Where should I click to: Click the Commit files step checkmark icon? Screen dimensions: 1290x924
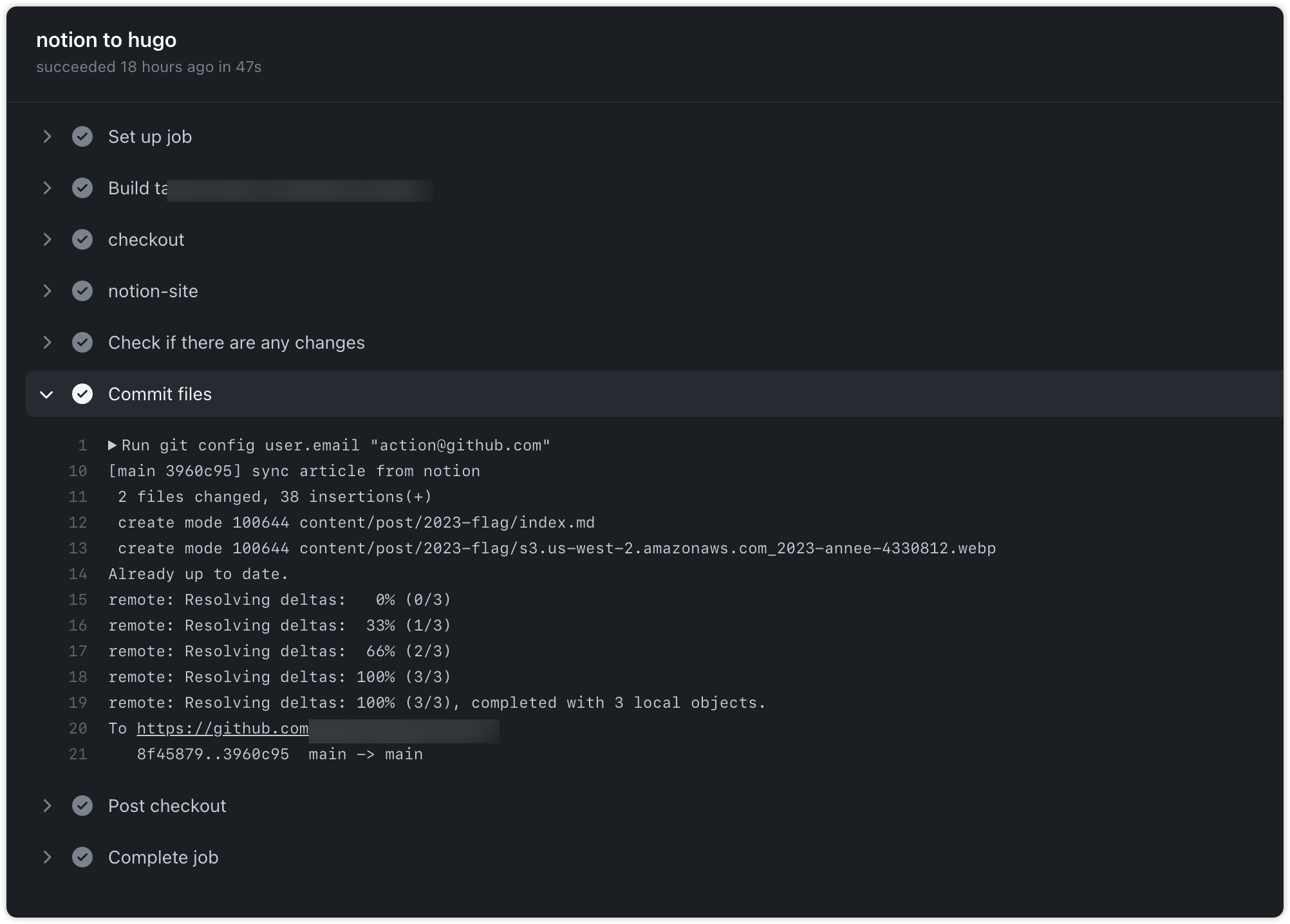coord(82,394)
